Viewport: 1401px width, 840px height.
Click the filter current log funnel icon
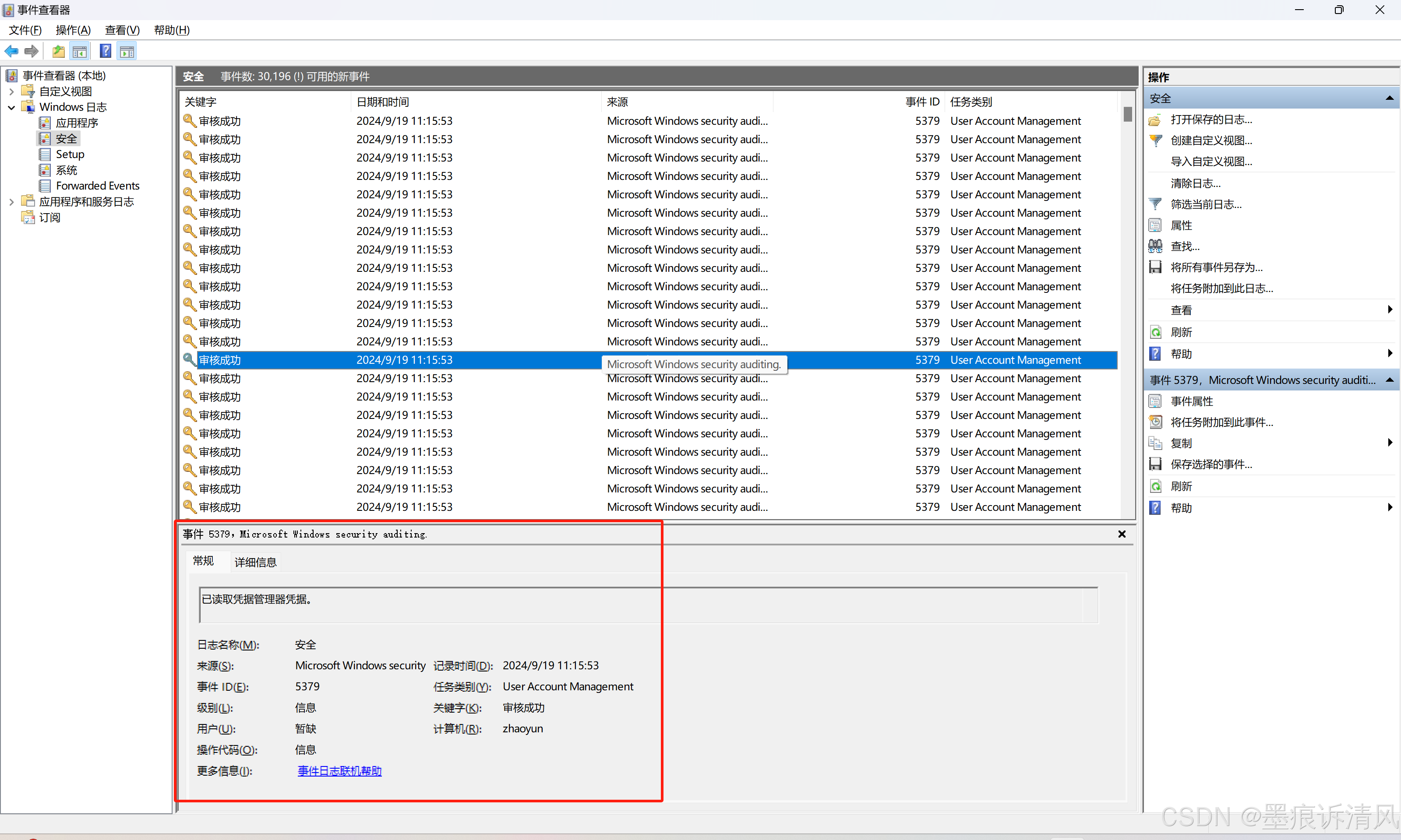[1155, 204]
